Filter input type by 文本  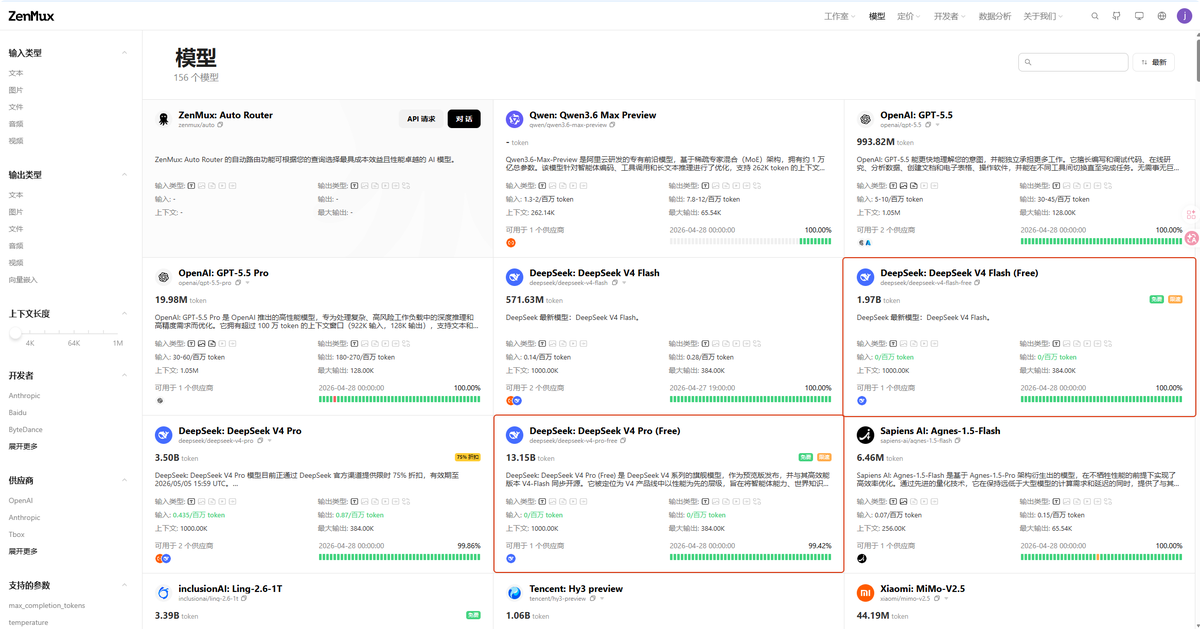point(16,73)
